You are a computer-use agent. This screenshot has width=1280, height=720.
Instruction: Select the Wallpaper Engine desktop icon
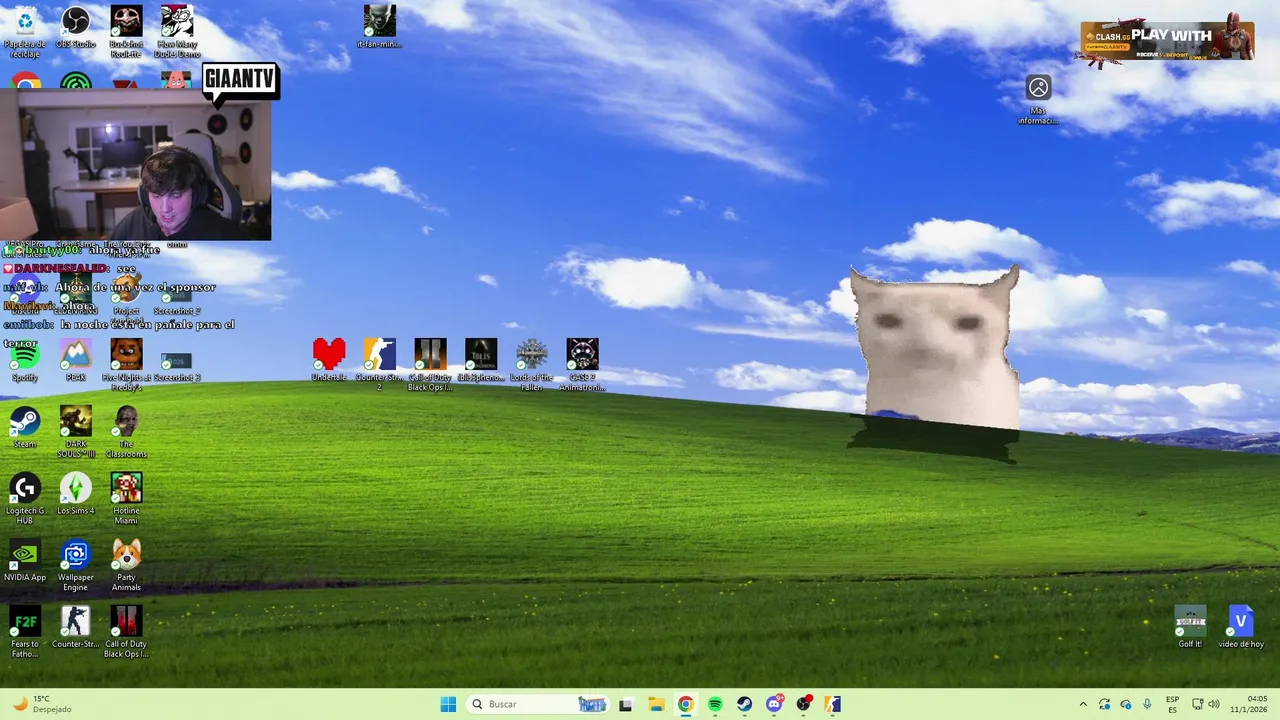tap(76, 565)
